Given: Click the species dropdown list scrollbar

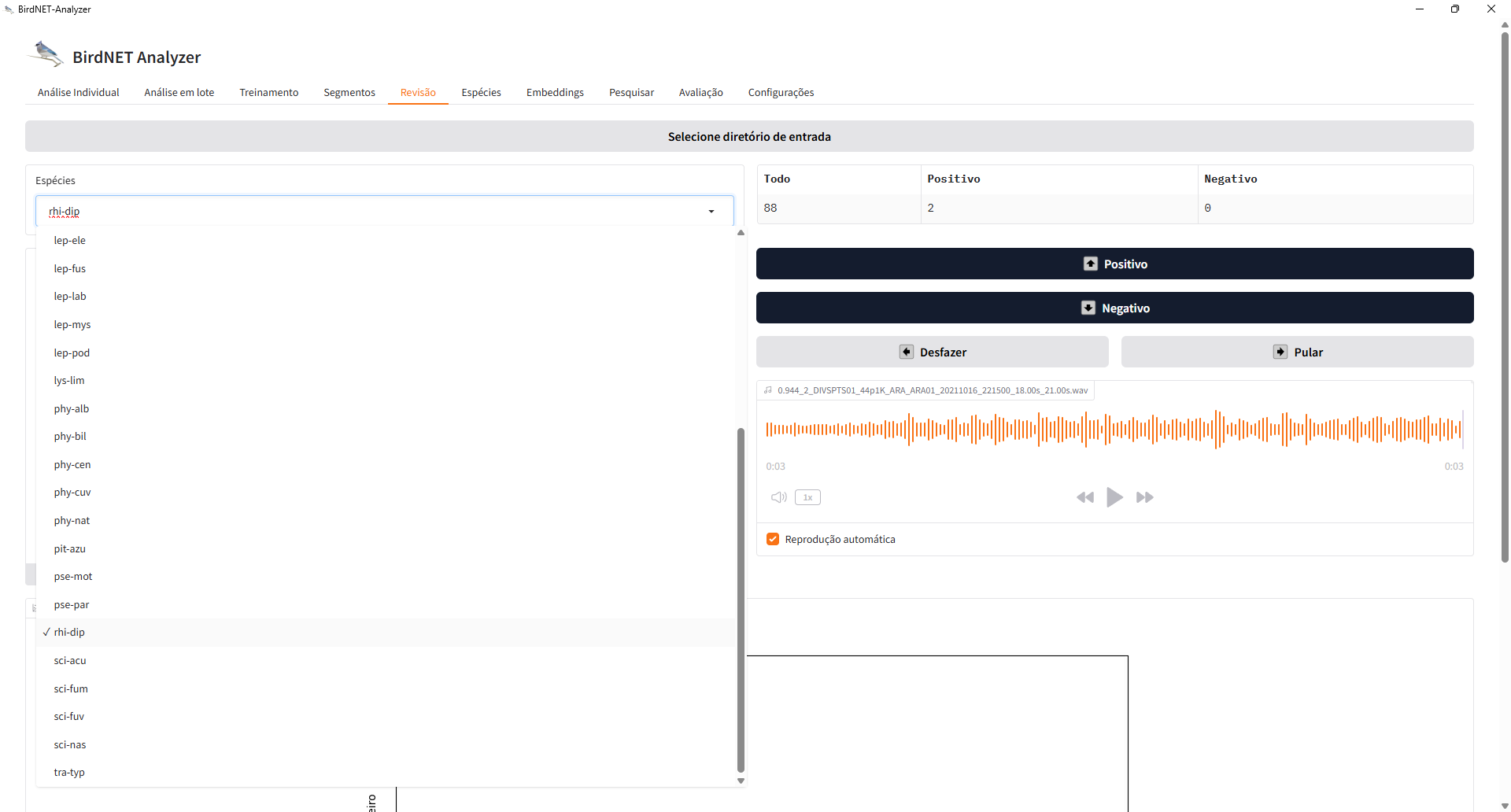Looking at the screenshot, I should click(x=741, y=600).
